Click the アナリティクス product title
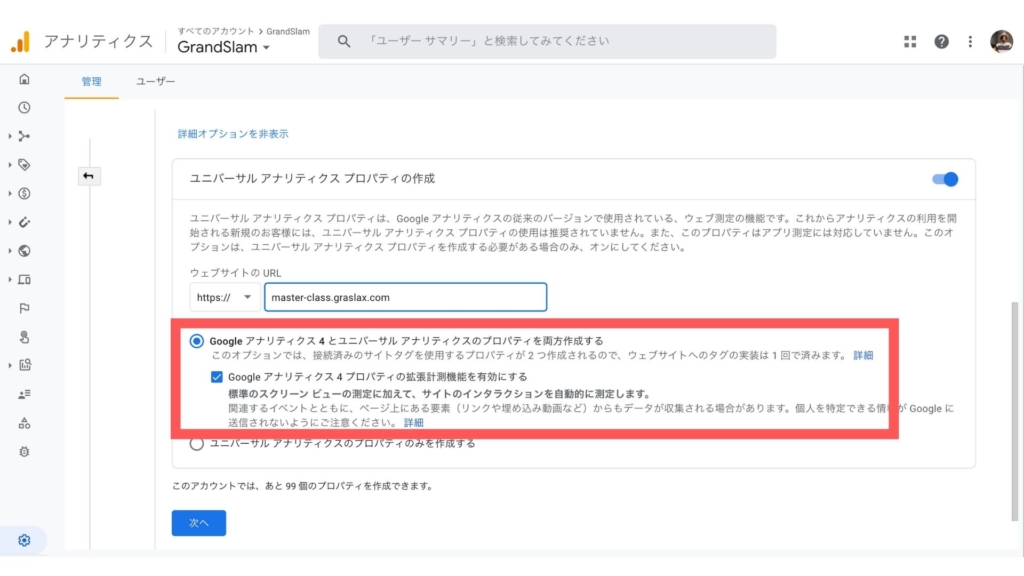Screen dimensions: 1024x576 pos(99,41)
